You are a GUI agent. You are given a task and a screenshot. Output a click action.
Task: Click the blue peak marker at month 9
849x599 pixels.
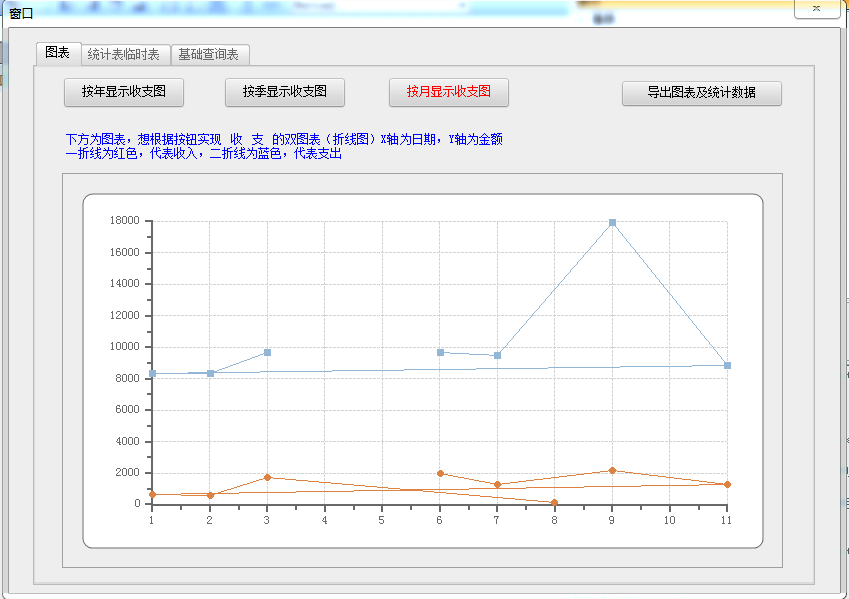(612, 222)
